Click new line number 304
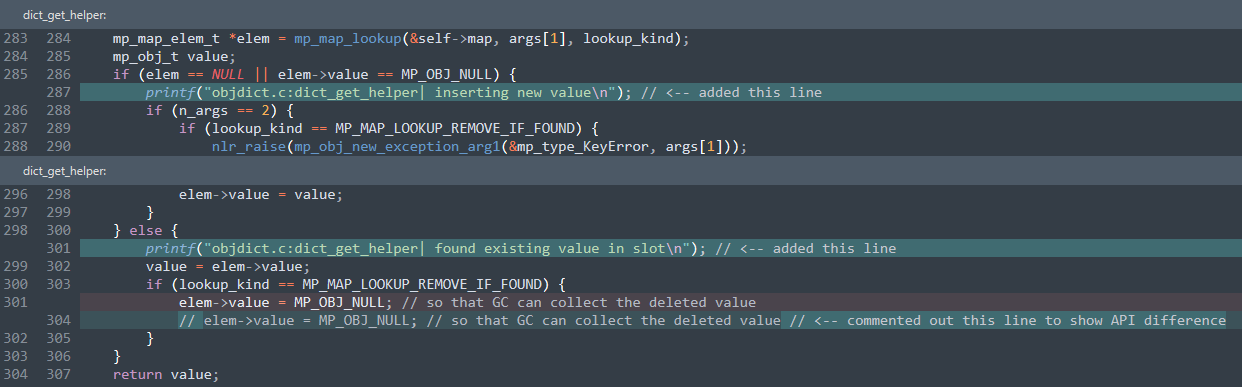The height and width of the screenshot is (387, 1242). [x=60, y=321]
